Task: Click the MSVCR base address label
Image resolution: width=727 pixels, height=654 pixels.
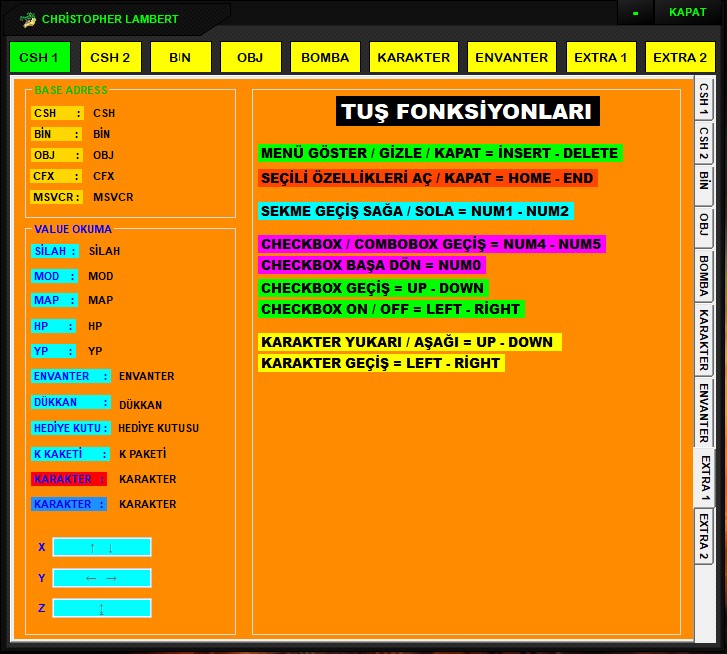Action: (x=57, y=197)
